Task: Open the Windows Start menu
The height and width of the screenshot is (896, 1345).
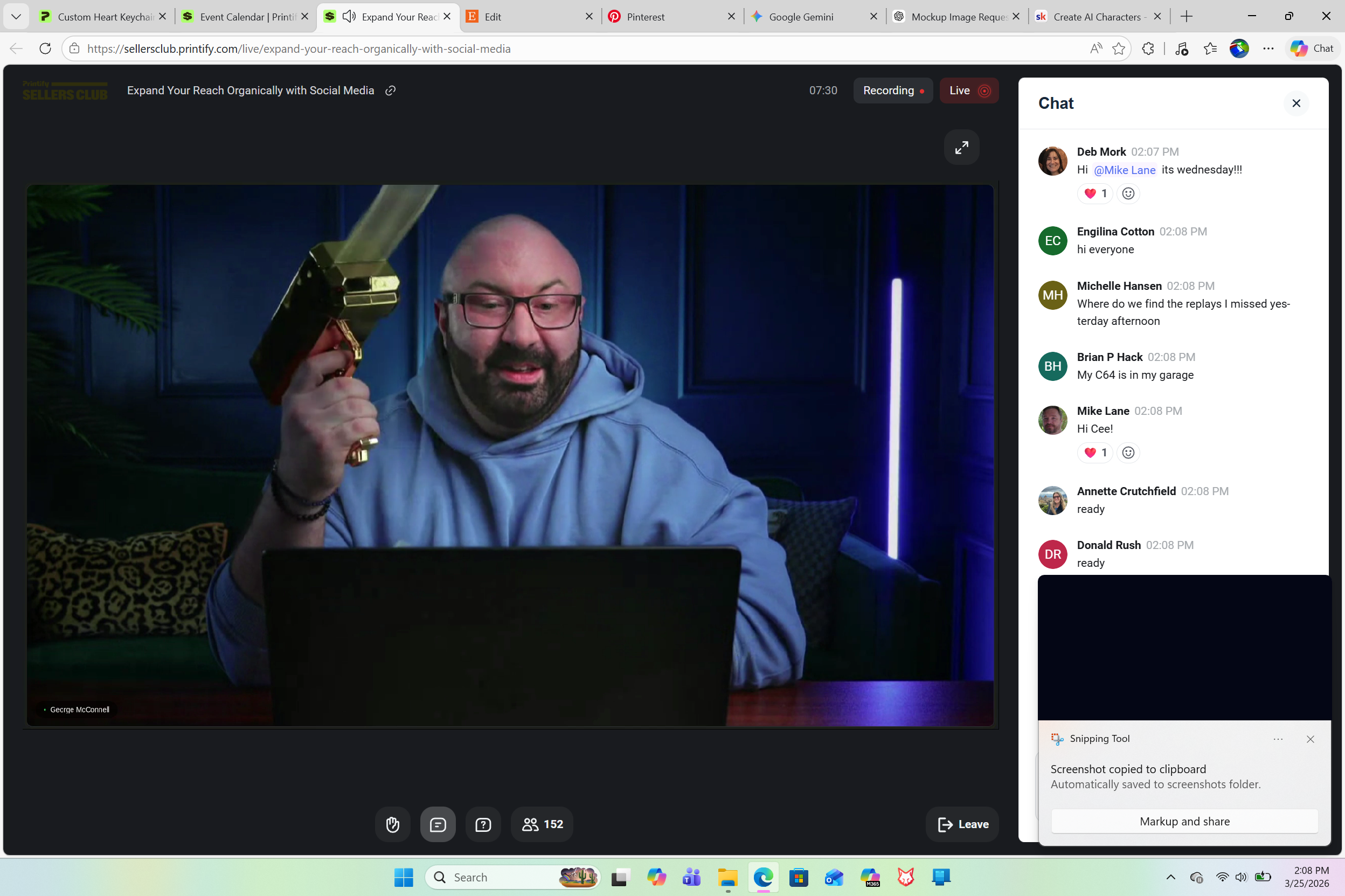Action: (404, 877)
